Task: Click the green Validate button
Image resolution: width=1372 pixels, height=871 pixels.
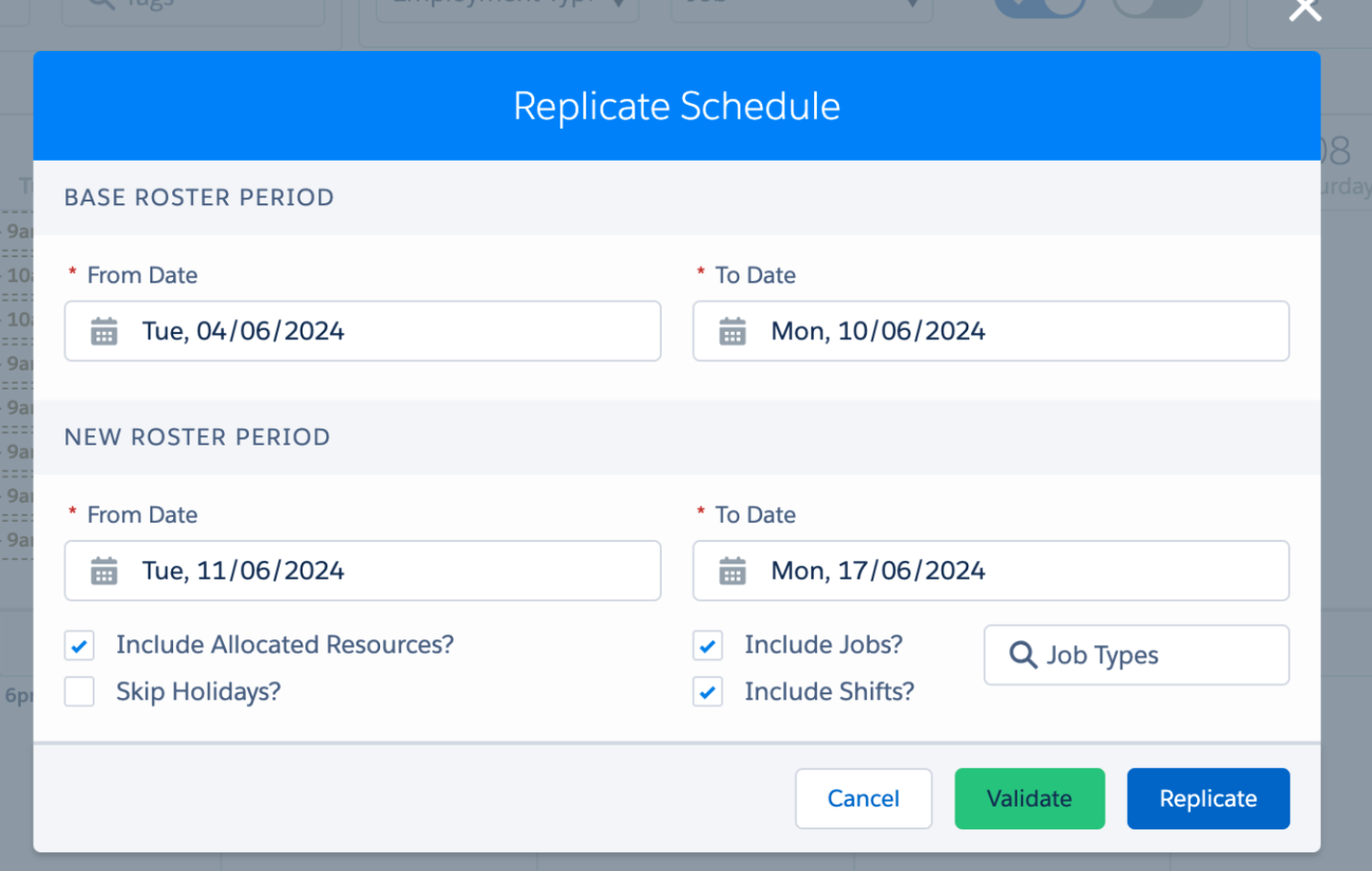Action: point(1030,798)
